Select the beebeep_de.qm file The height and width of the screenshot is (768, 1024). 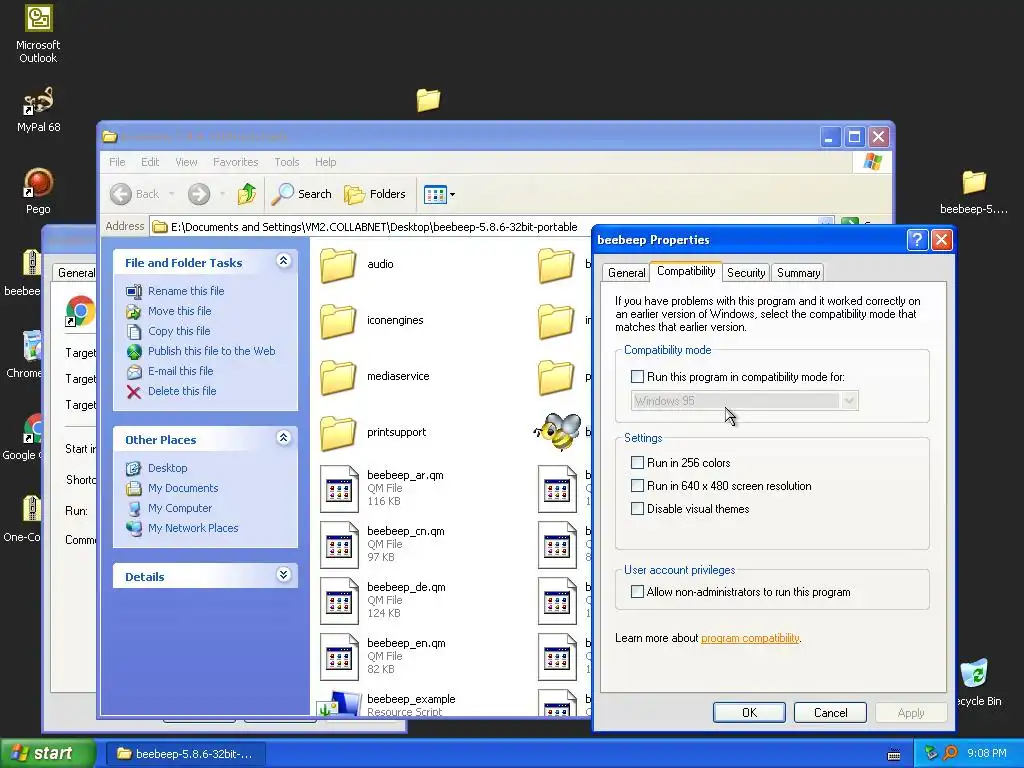coord(383,601)
